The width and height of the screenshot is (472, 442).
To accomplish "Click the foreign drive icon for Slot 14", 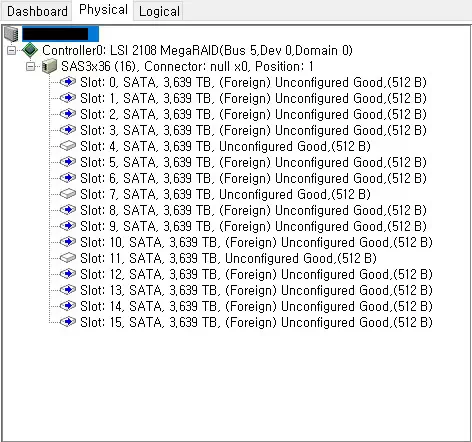I will [68, 306].
